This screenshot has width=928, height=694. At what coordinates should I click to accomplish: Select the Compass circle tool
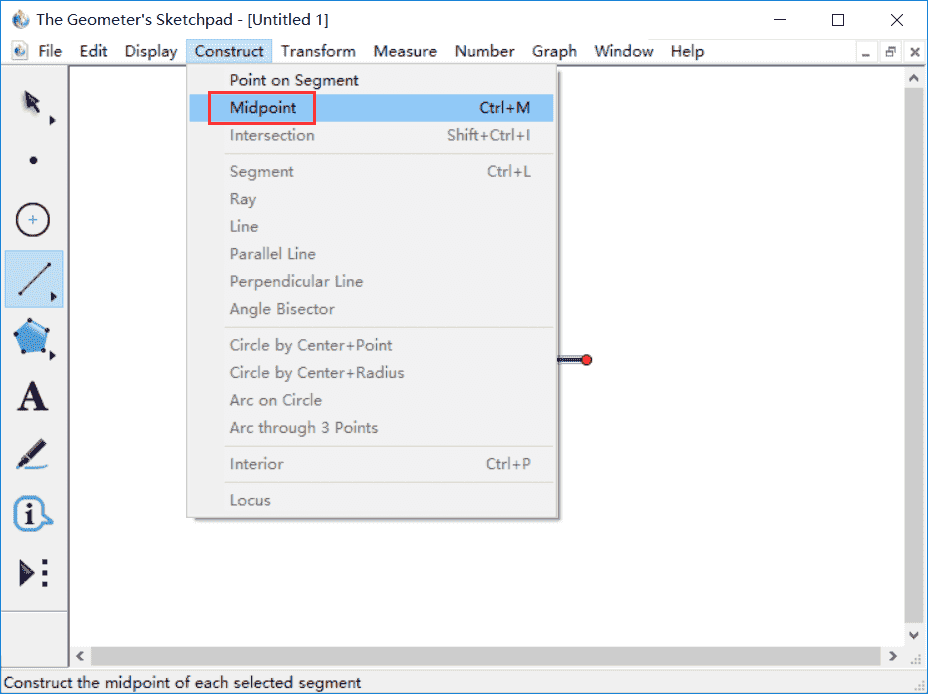[33, 220]
